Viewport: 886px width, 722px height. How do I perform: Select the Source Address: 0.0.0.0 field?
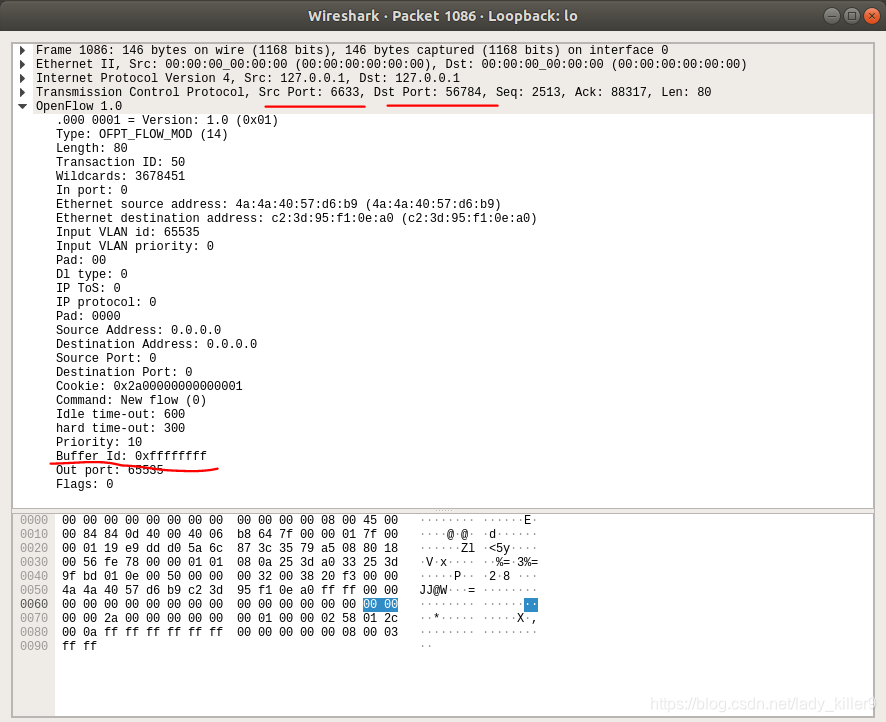pos(138,330)
